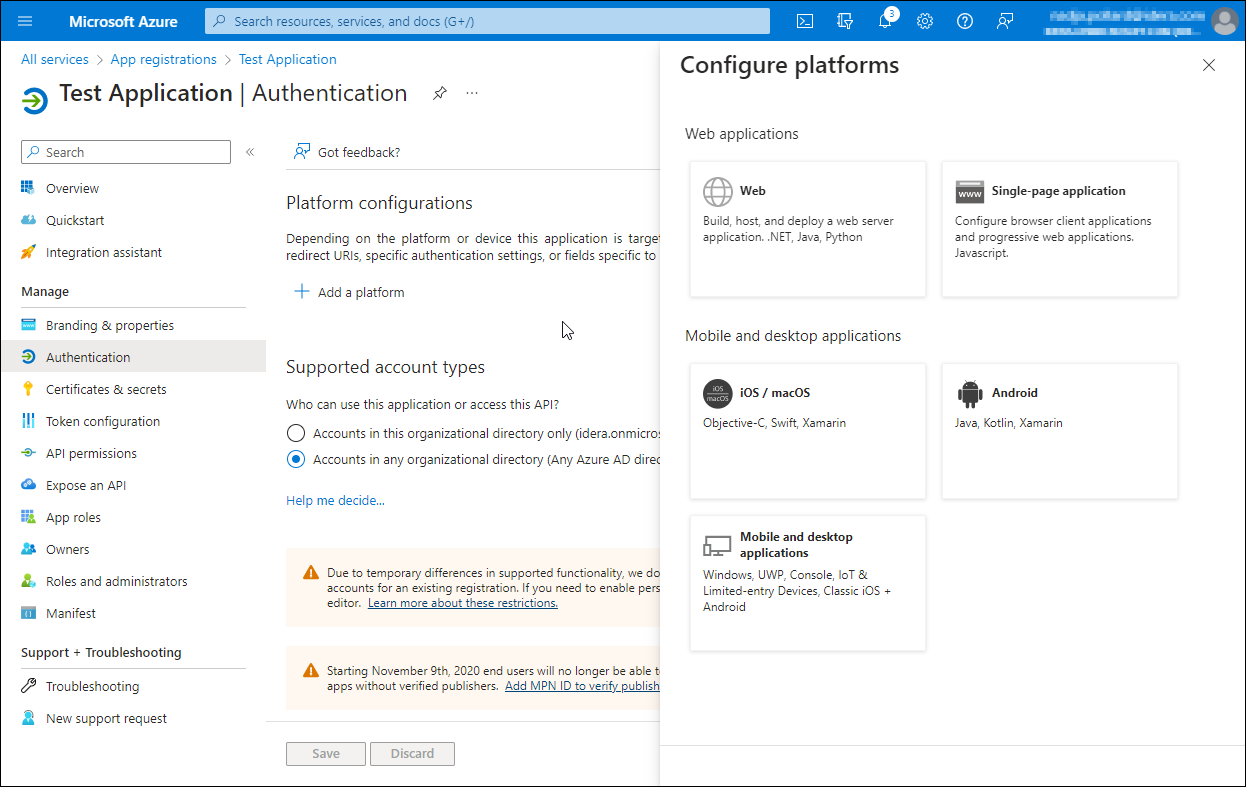Click the New support request icon
This screenshot has width=1246, height=787.
[28, 718]
